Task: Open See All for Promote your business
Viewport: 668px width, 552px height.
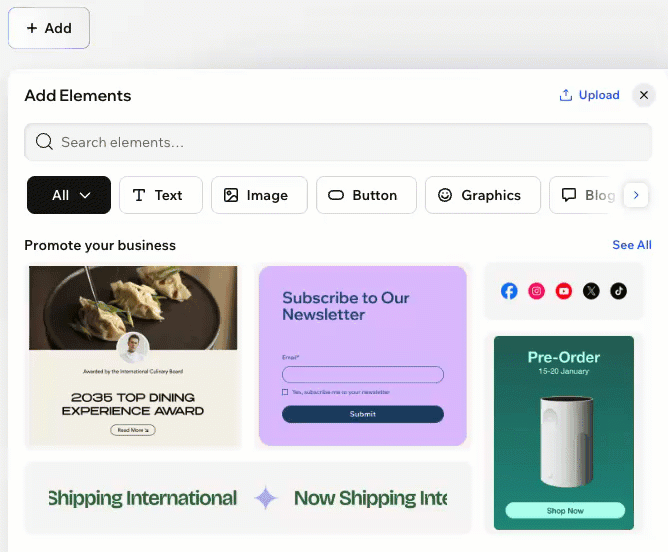Action: click(x=632, y=245)
